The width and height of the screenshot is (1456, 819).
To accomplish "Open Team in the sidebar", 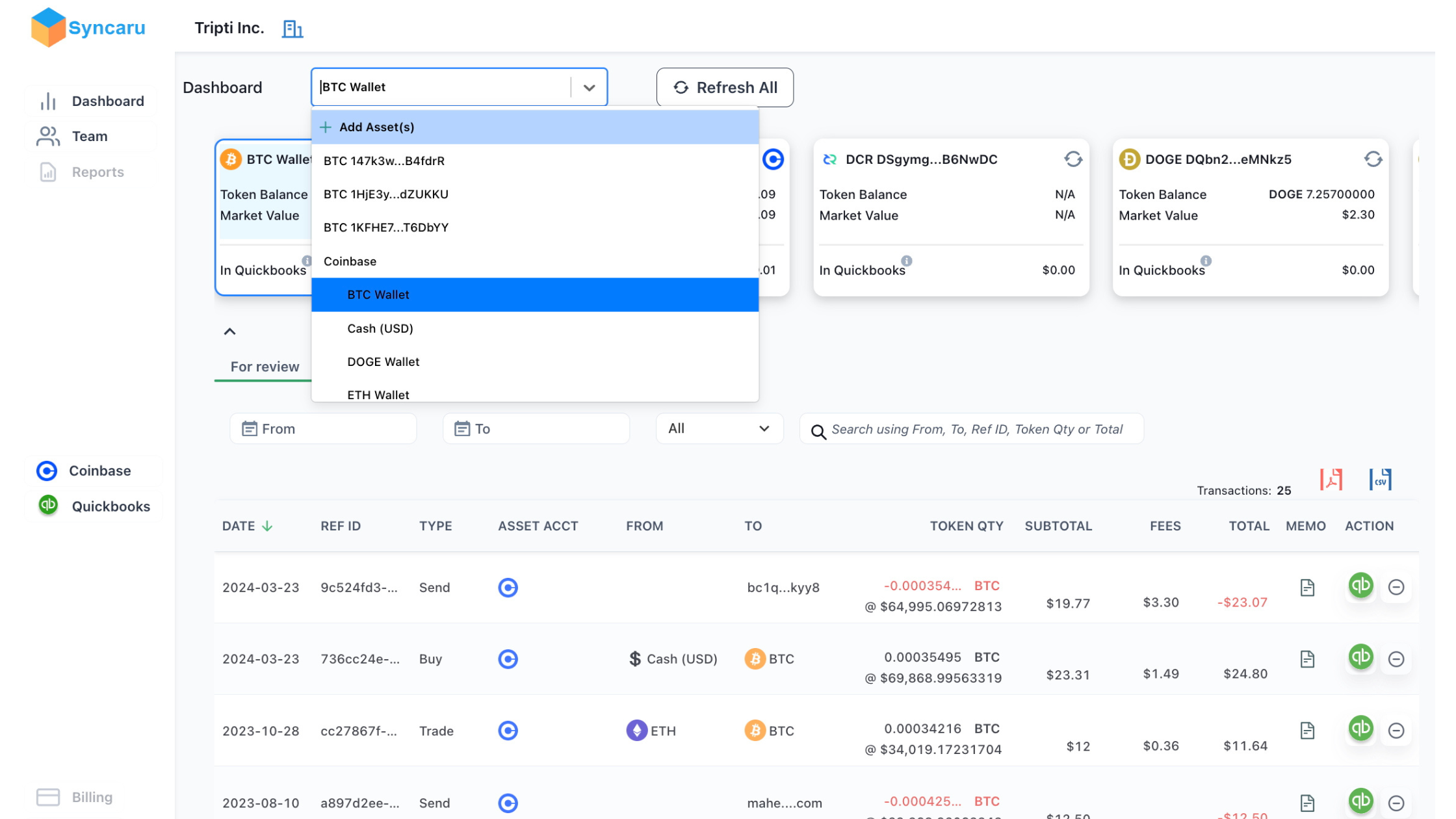I will click(x=91, y=136).
